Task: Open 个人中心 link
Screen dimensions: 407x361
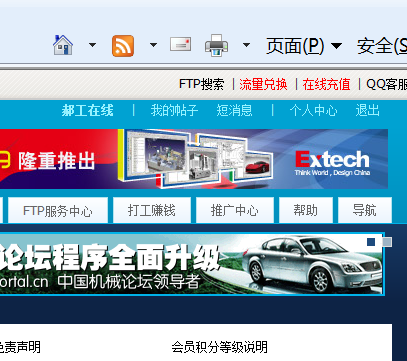Action: click(x=313, y=110)
